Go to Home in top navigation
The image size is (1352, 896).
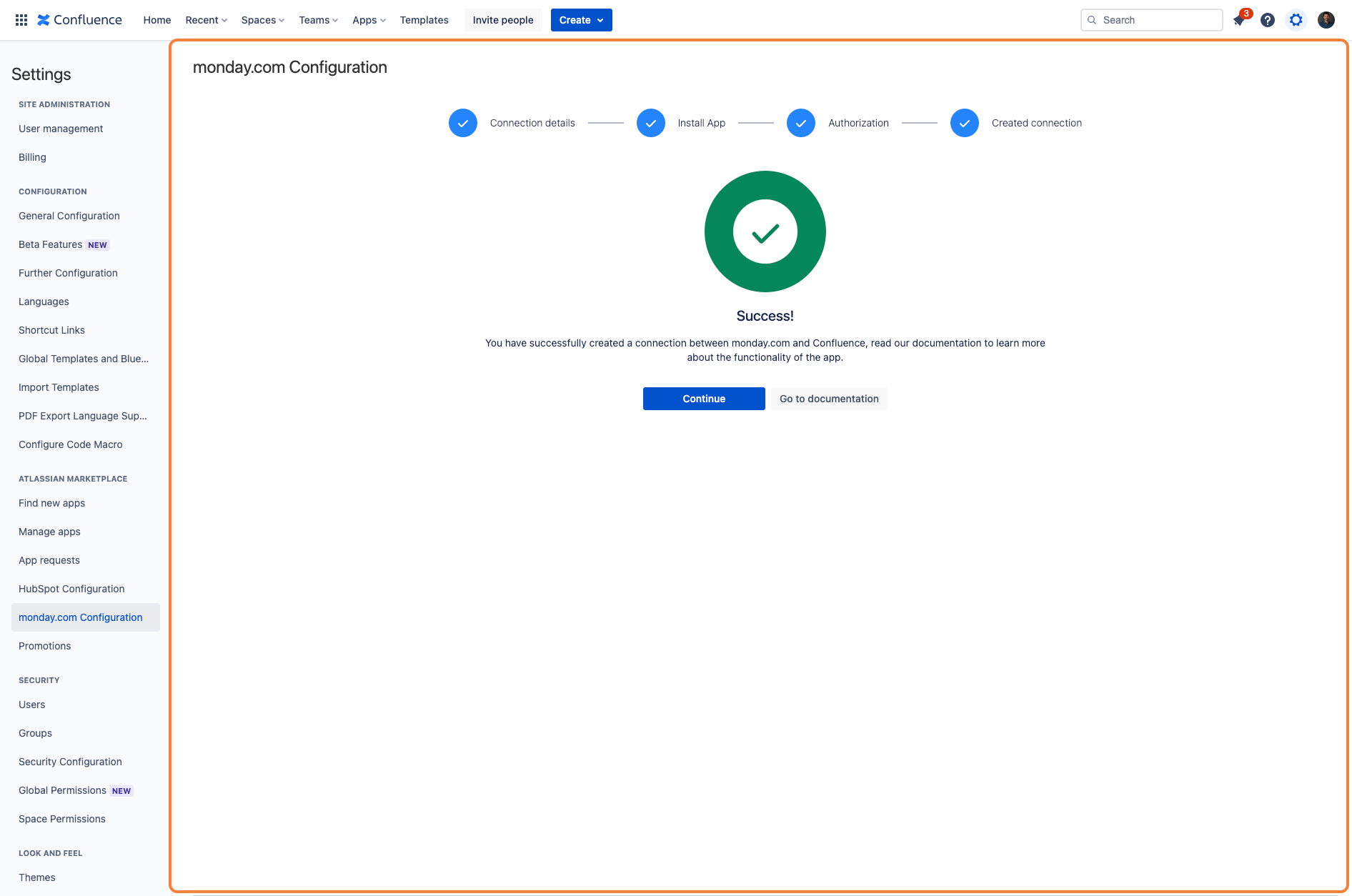[157, 20]
